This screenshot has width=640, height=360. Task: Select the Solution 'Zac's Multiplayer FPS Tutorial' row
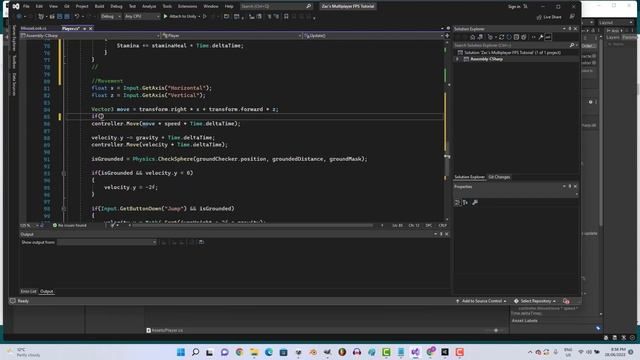coord(513,53)
